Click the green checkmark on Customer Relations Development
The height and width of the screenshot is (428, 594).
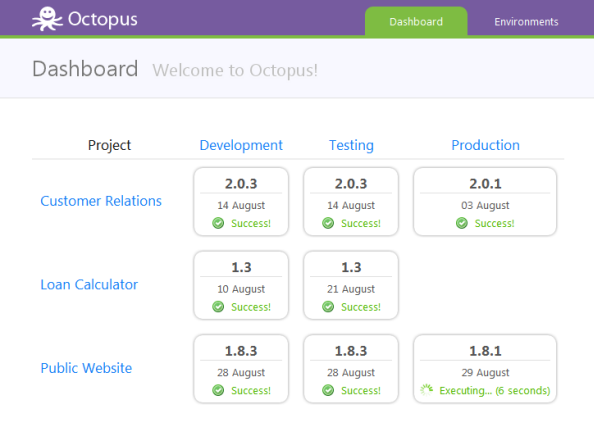tap(218, 223)
